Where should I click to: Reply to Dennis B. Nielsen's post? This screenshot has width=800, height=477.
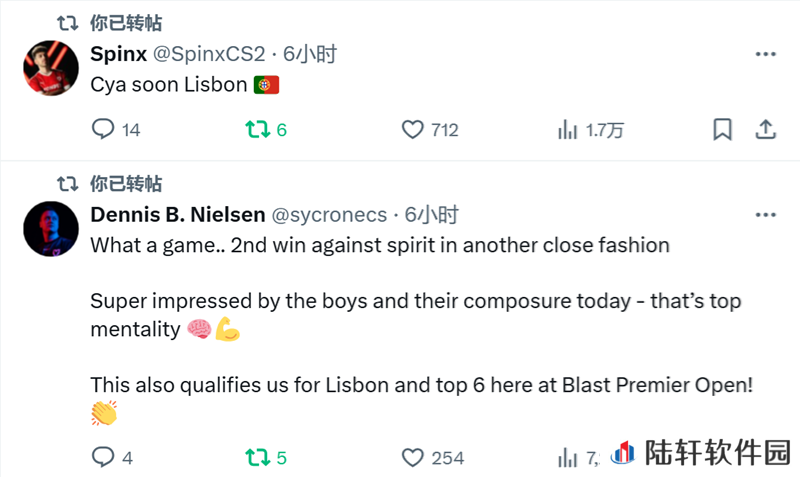coord(103,458)
